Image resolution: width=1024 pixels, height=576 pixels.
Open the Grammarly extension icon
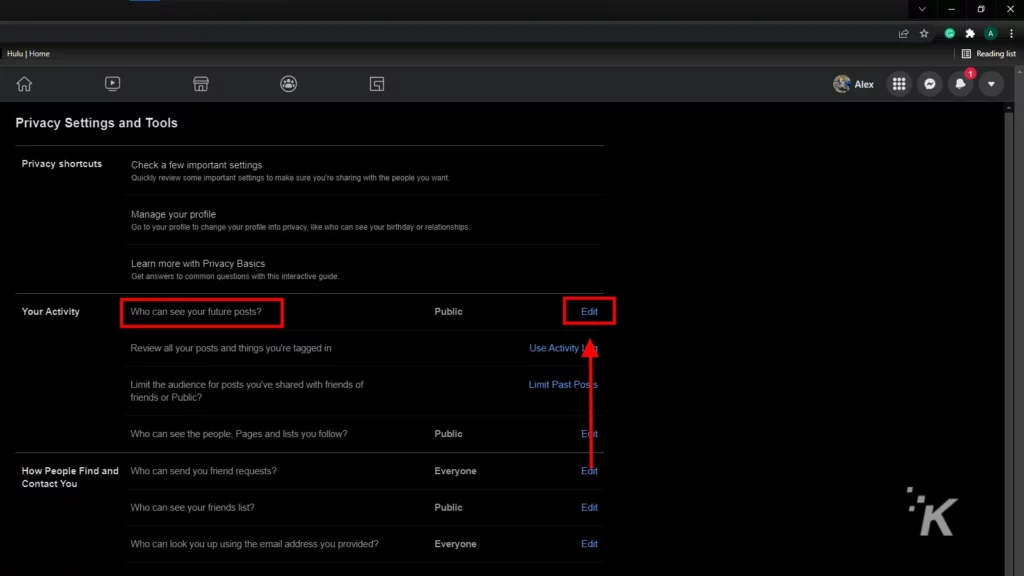[x=950, y=33]
